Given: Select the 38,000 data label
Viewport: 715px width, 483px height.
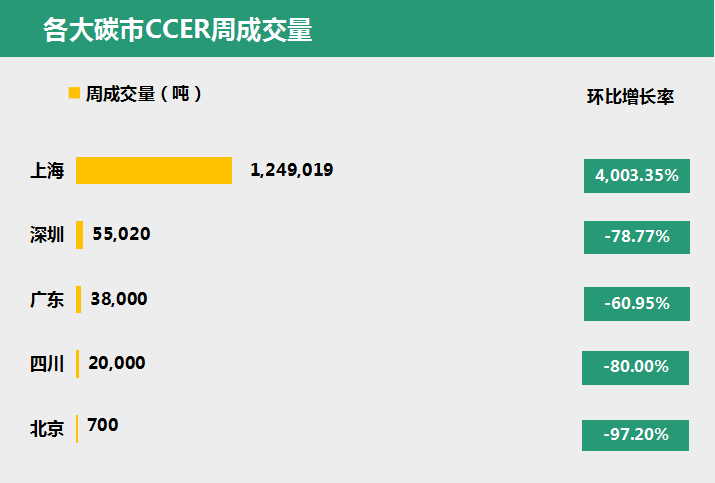Looking at the screenshot, I should pos(119,299).
